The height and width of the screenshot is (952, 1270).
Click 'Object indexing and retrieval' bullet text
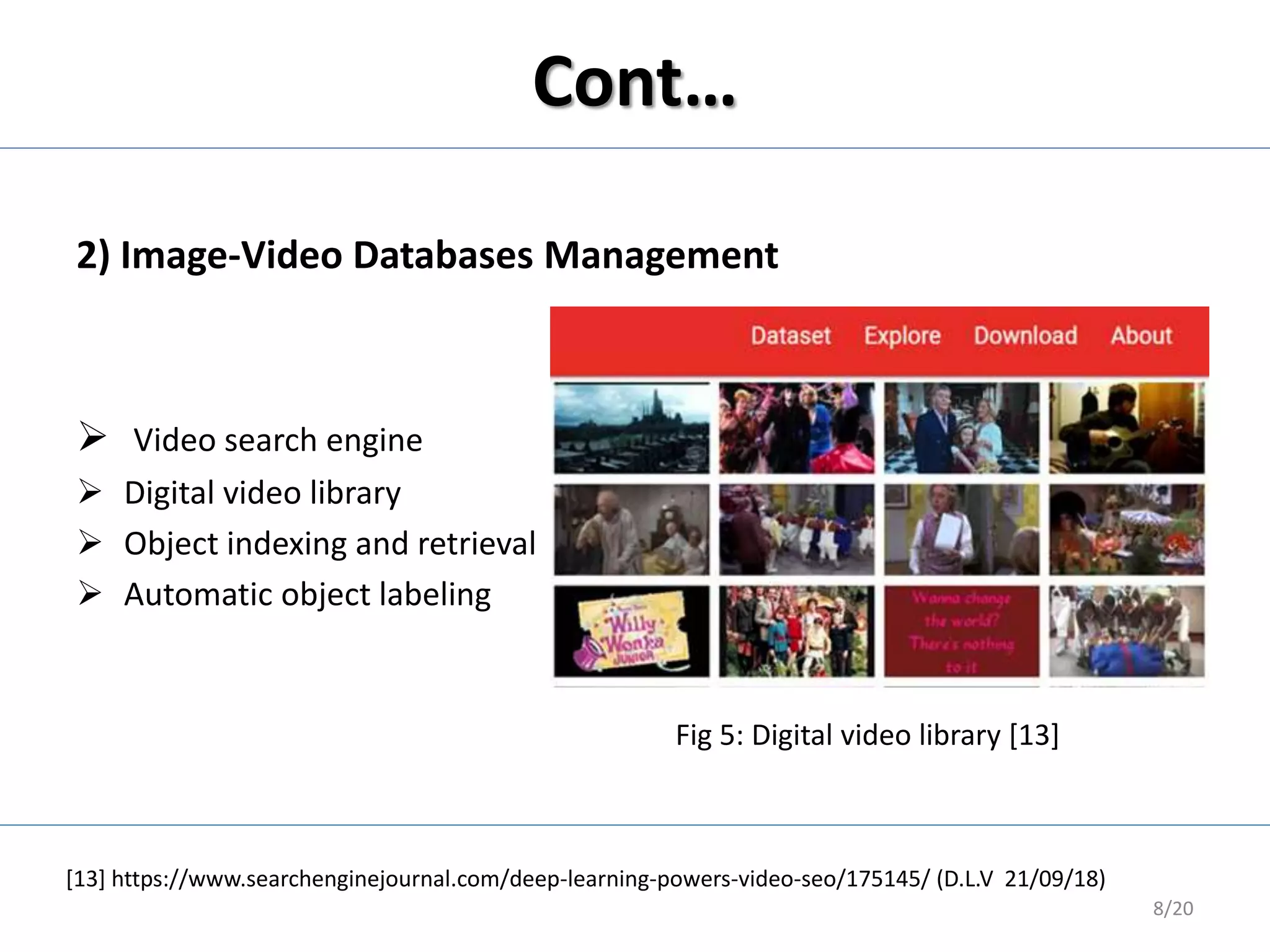click(x=330, y=544)
